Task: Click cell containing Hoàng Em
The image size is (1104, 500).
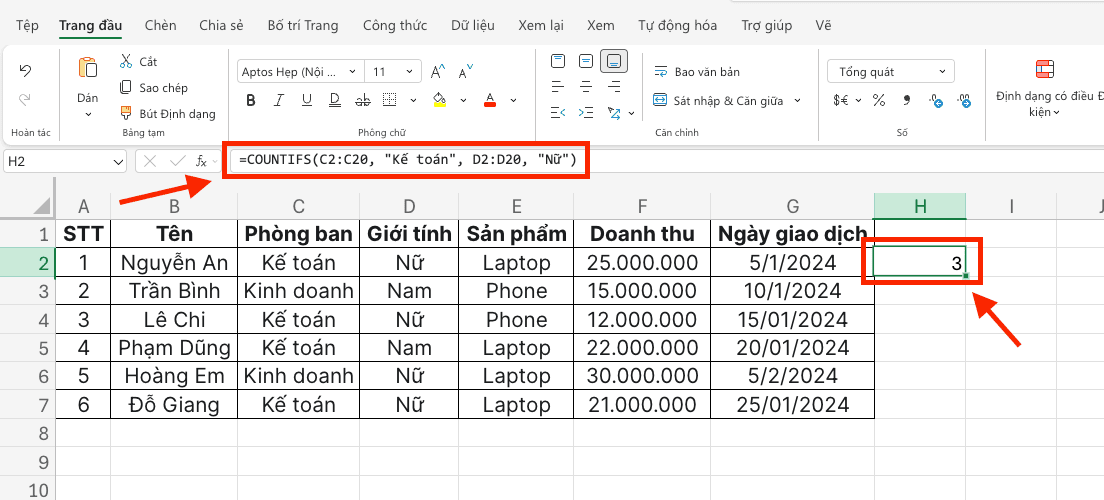Action: tap(174, 376)
